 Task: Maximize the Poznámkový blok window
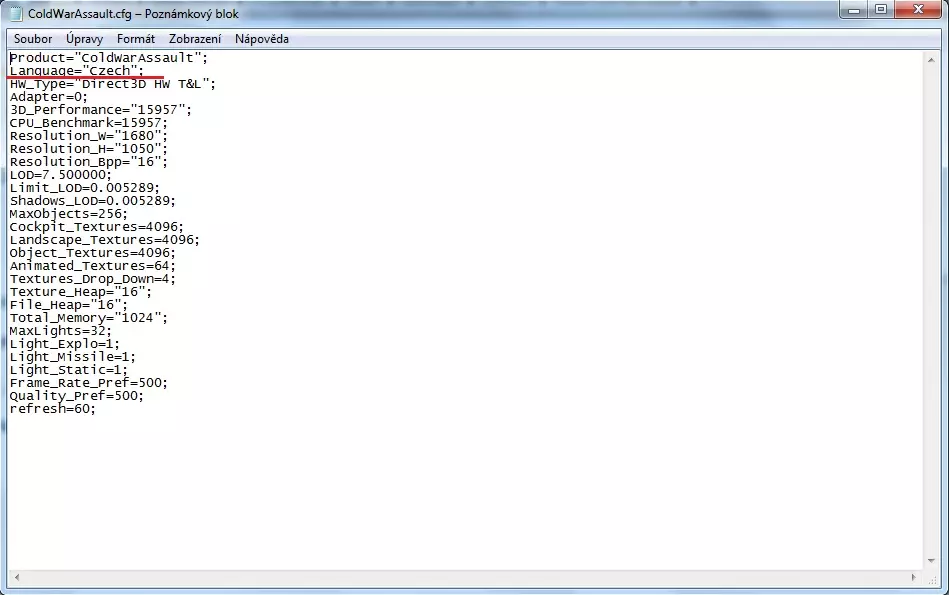tap(881, 10)
